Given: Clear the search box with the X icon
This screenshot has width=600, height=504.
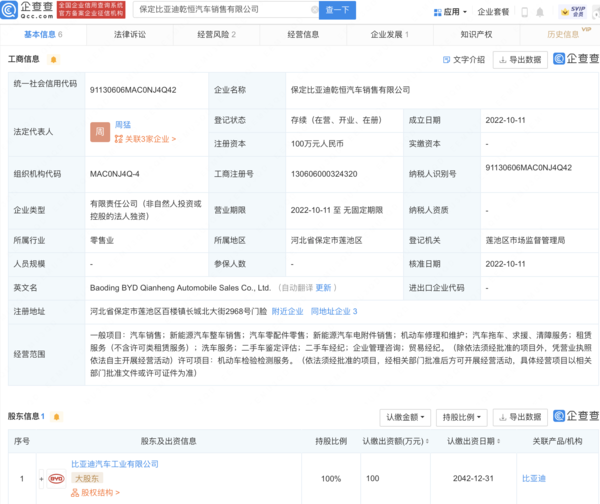Looking at the screenshot, I should pyautogui.click(x=315, y=10).
